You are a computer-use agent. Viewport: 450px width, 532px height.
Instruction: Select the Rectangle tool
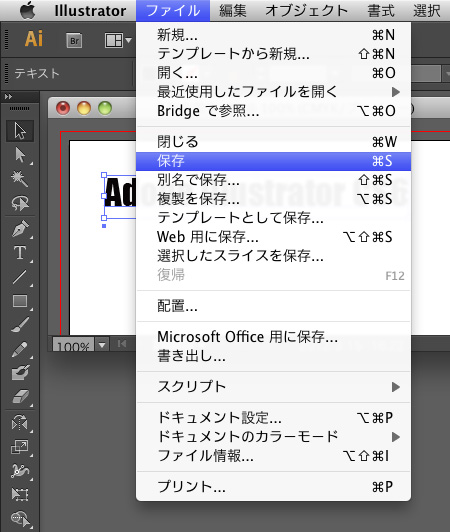click(x=20, y=301)
